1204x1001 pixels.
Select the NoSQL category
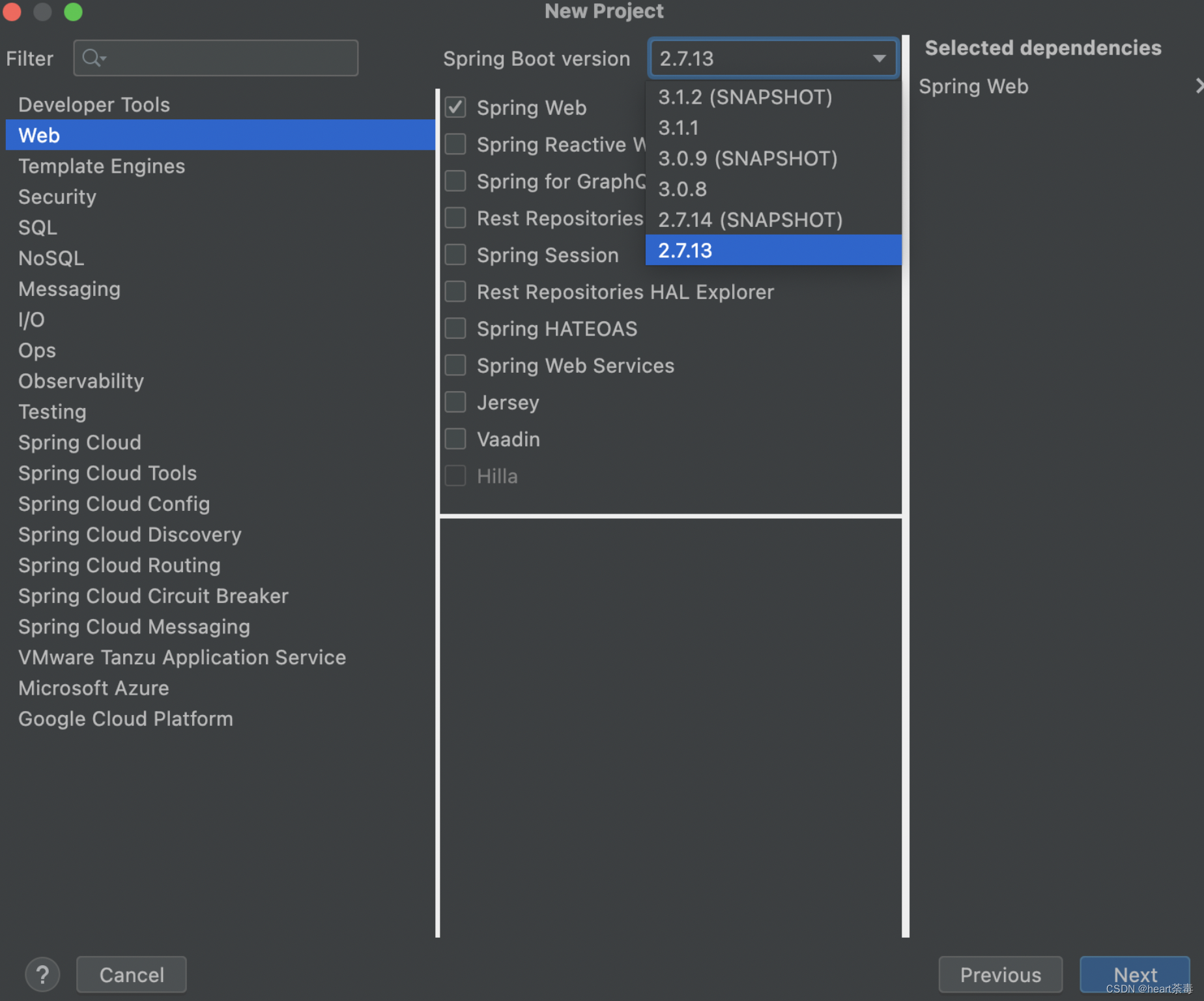click(220, 258)
